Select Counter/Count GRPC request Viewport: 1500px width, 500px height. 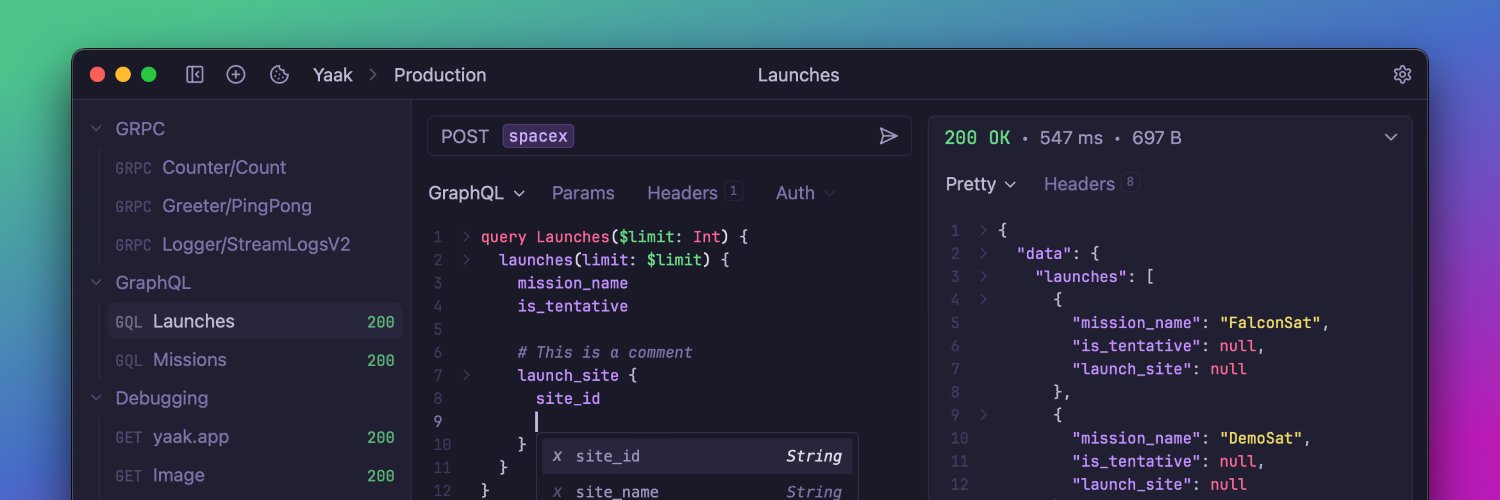click(x=254, y=167)
